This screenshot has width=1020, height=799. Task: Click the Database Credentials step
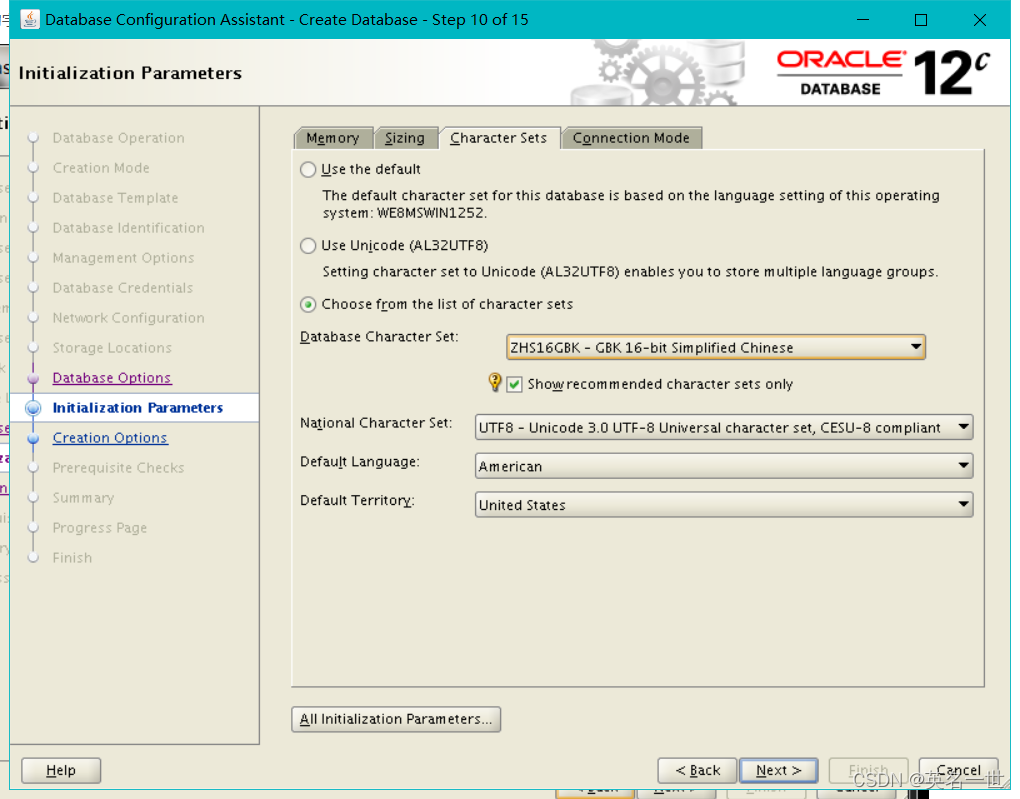[122, 288]
